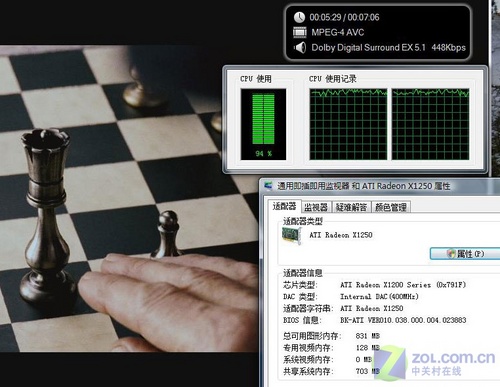Click the CPU 使用记录 label
Viewport: 500px width, 387px height.
click(x=333, y=79)
